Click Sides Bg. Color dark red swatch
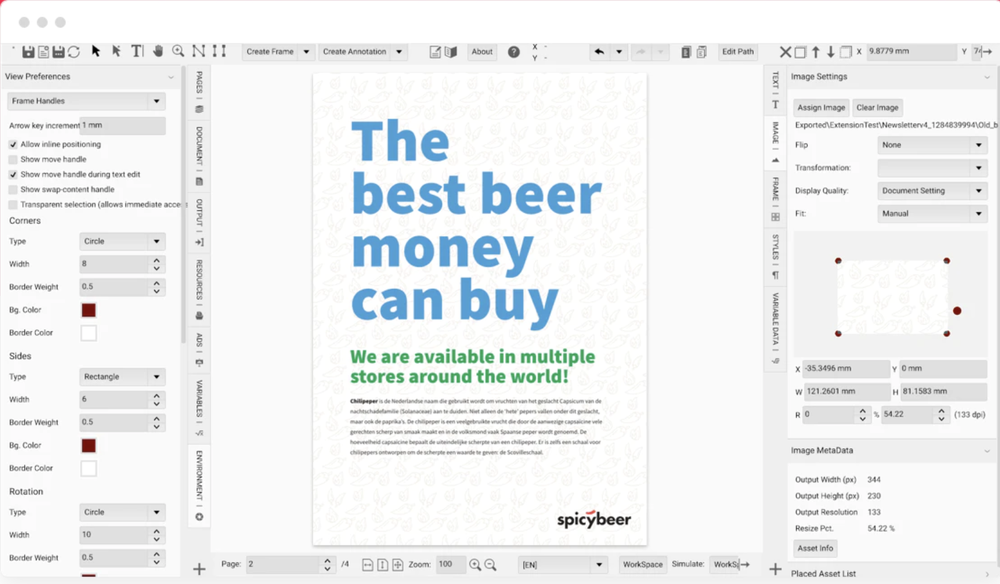The image size is (1000, 584). click(89, 445)
